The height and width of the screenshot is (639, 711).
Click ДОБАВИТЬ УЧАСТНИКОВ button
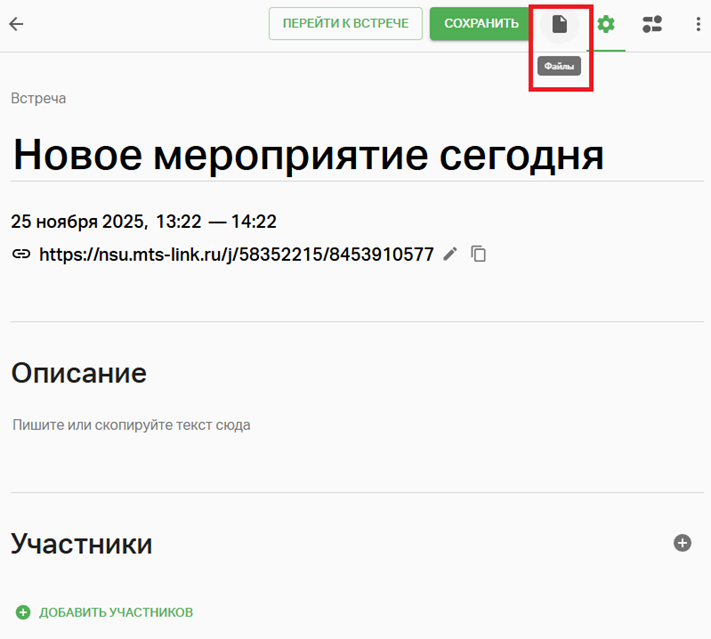105,612
